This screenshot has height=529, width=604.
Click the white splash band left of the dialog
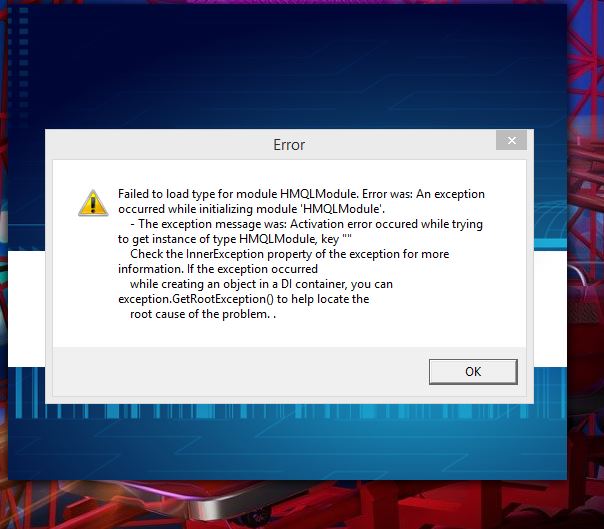click(x=26, y=308)
